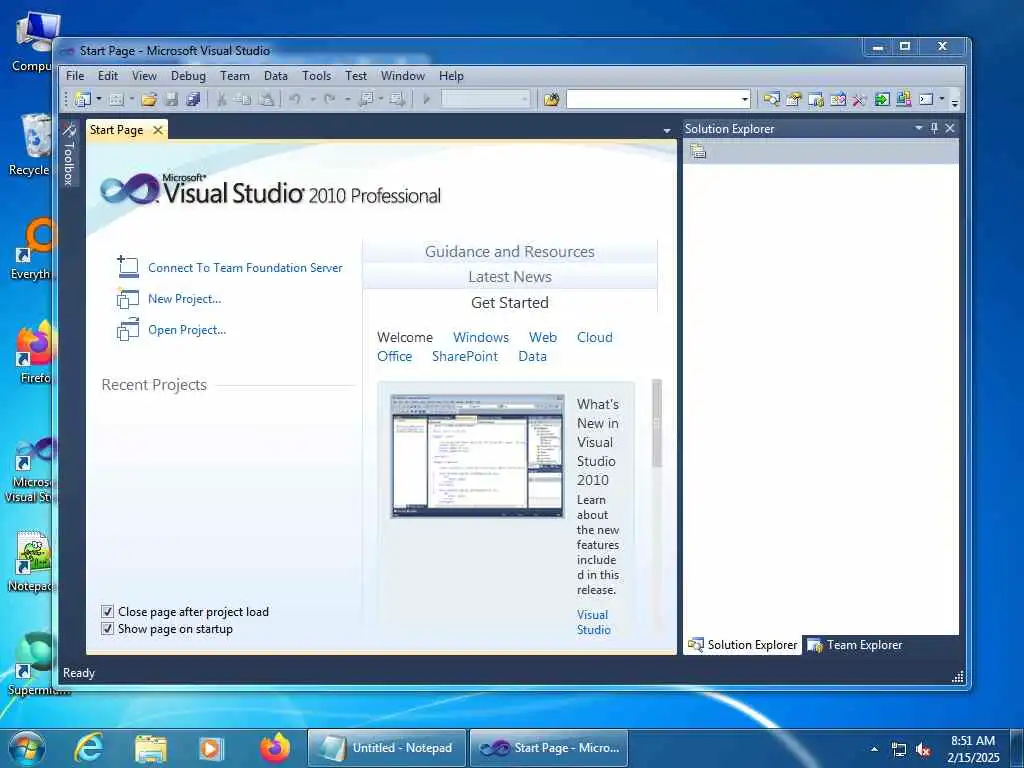Click the Open Project... link
Viewport: 1024px width, 768px height.
[x=187, y=330]
